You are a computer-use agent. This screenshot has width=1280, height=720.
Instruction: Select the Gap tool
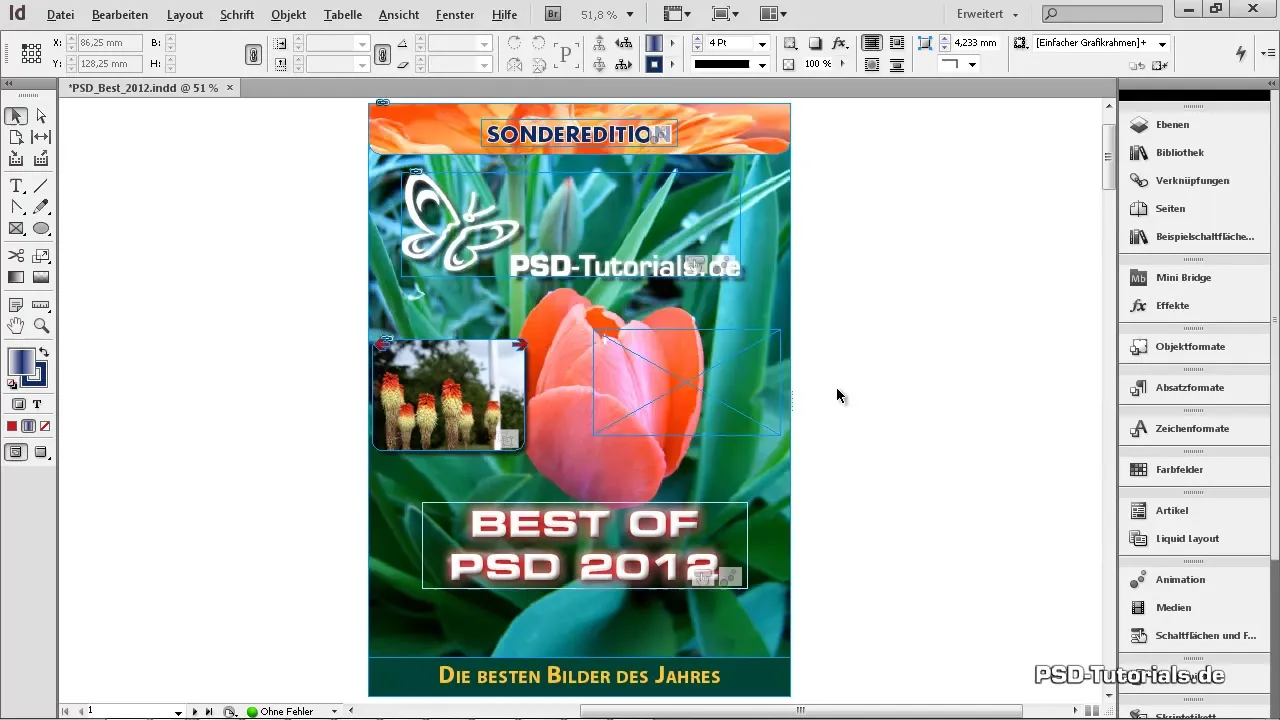pyautogui.click(x=41, y=137)
